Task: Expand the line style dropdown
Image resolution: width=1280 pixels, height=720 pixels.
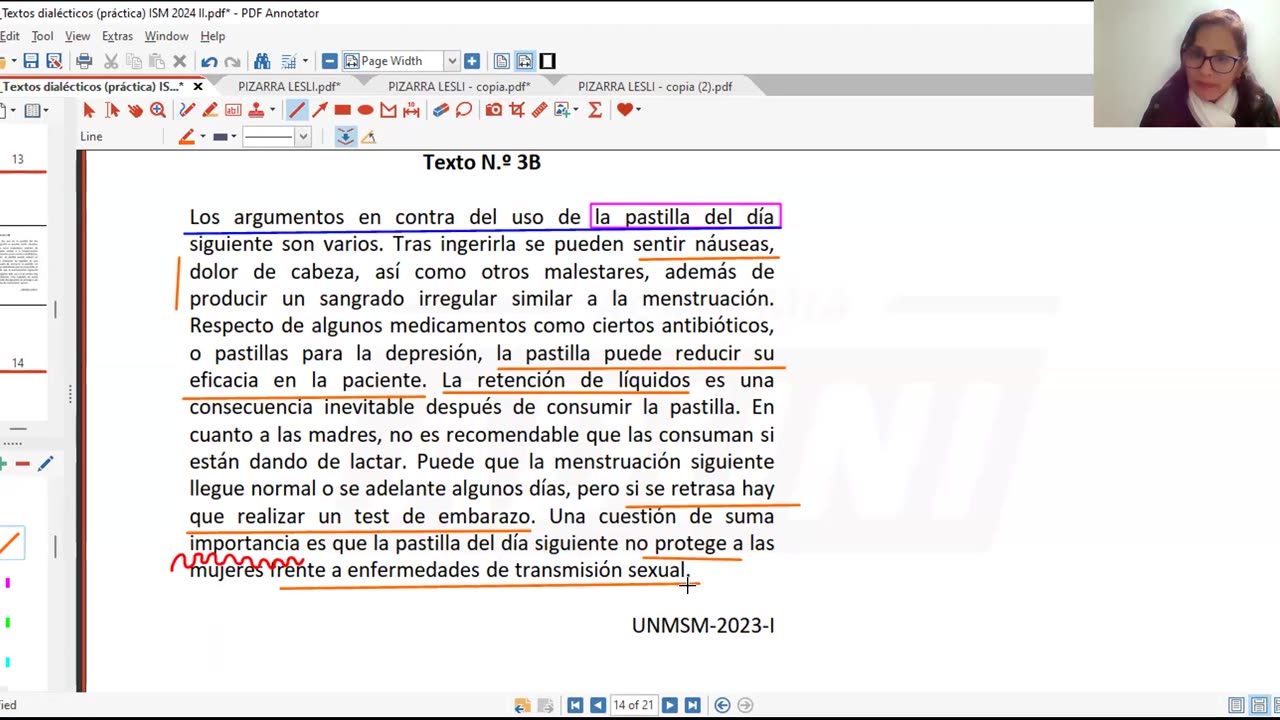Action: pos(303,137)
